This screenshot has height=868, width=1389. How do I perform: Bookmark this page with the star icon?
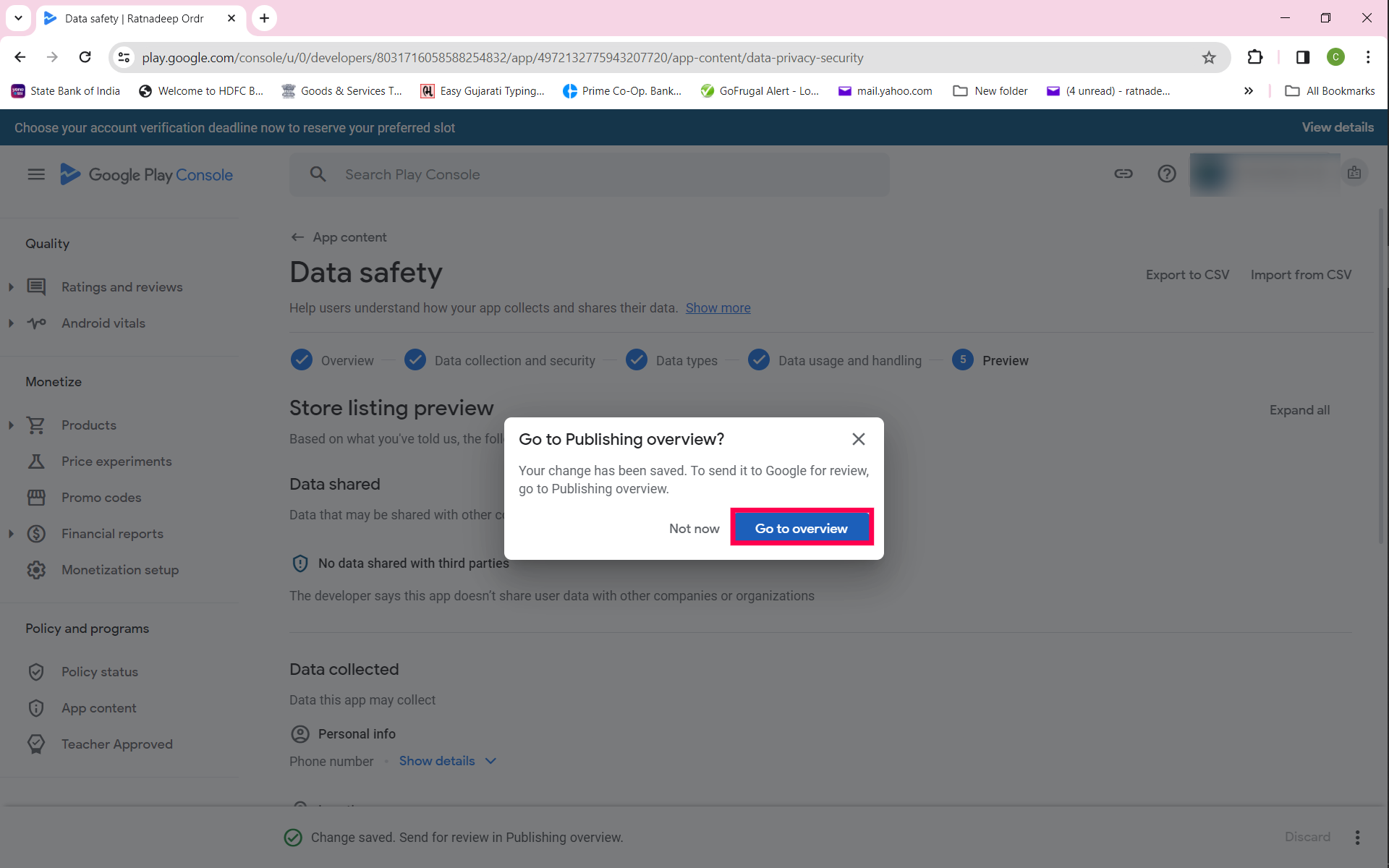tap(1209, 58)
